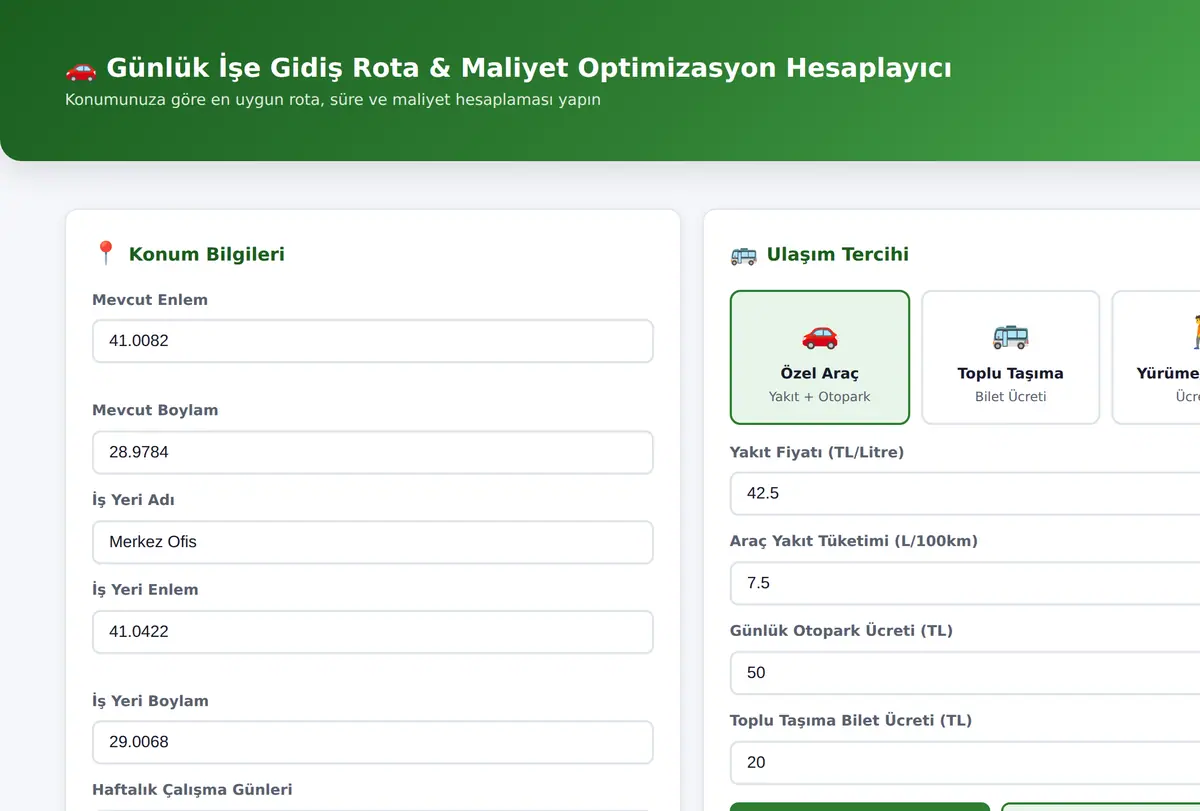Click the İş Yeri Adı field with Merkez Ofis
This screenshot has height=811, width=1200.
pyautogui.click(x=373, y=542)
